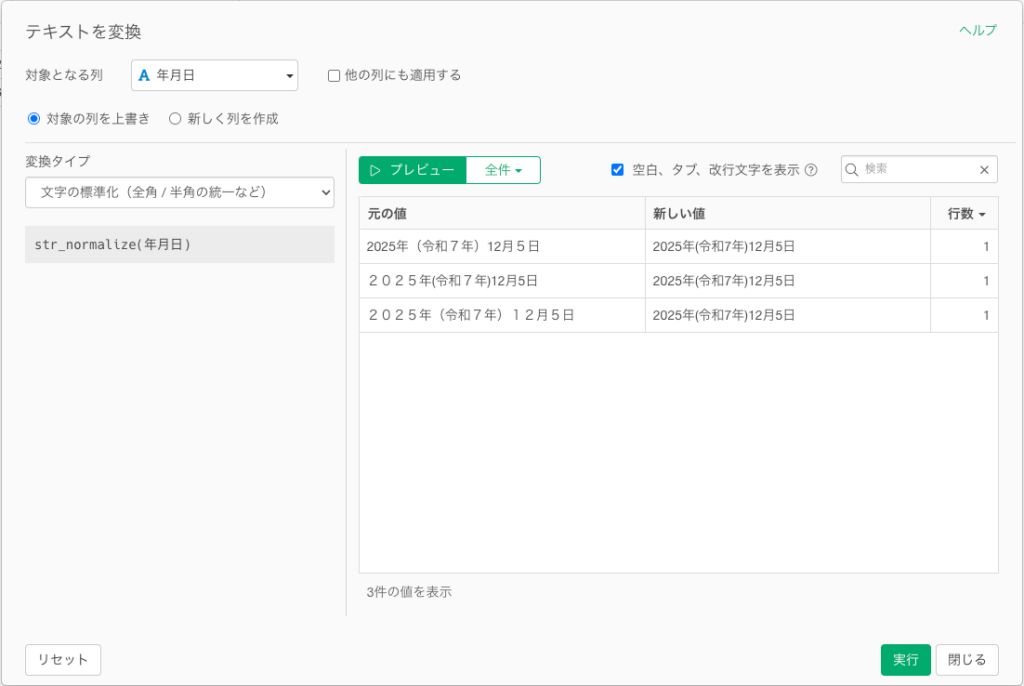Click the text type icon beside 年月日
This screenshot has height=686, width=1024.
[x=144, y=75]
